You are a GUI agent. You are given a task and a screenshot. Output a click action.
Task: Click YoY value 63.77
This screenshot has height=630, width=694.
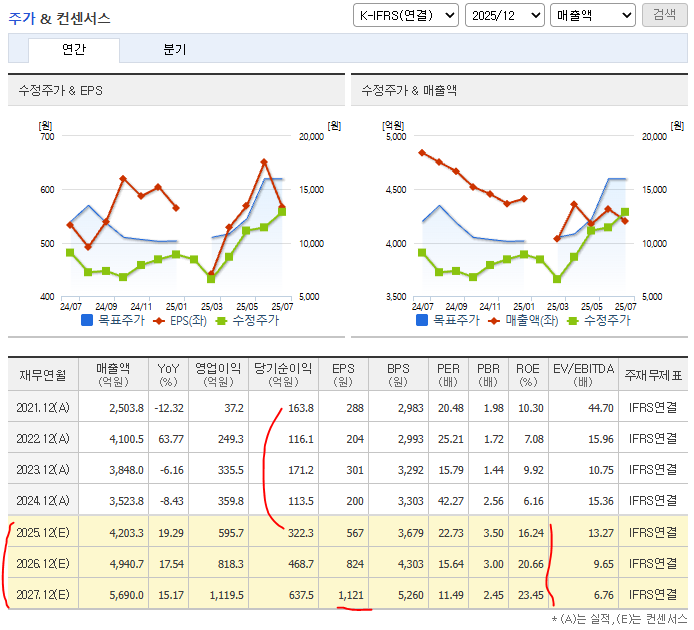171,439
